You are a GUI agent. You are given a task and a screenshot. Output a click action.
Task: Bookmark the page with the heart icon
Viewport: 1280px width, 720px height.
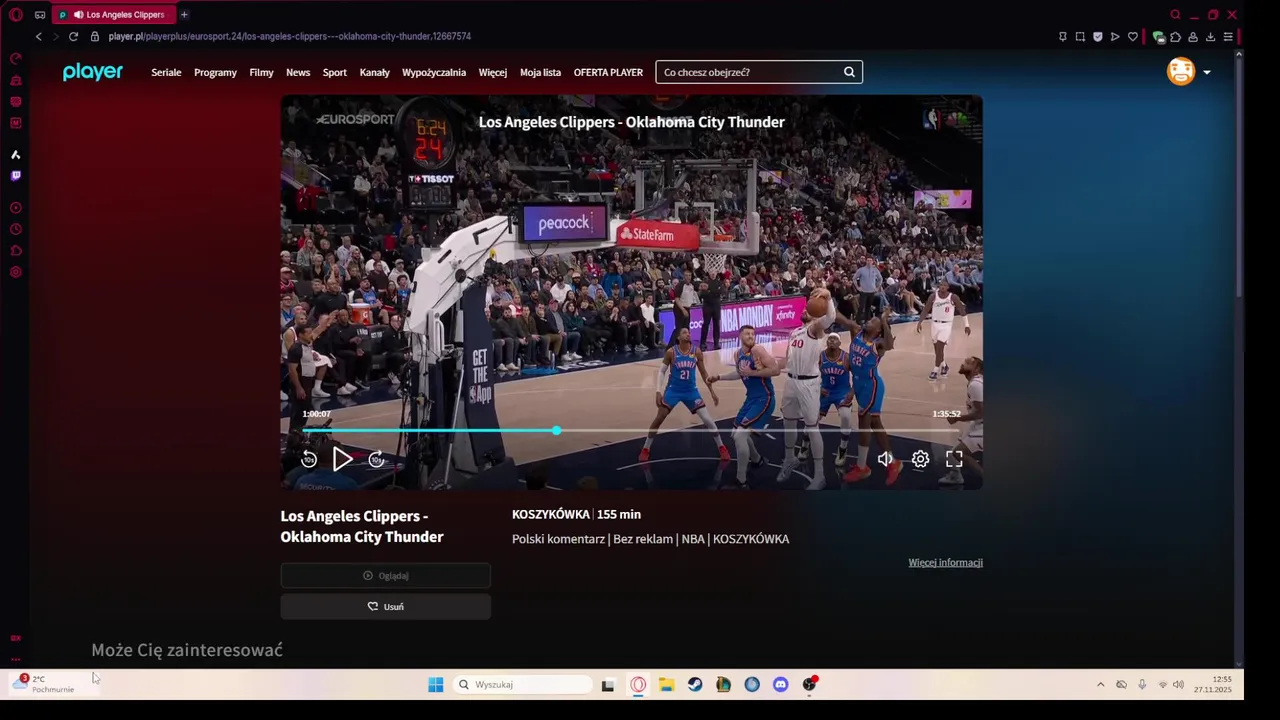pyautogui.click(x=1132, y=37)
